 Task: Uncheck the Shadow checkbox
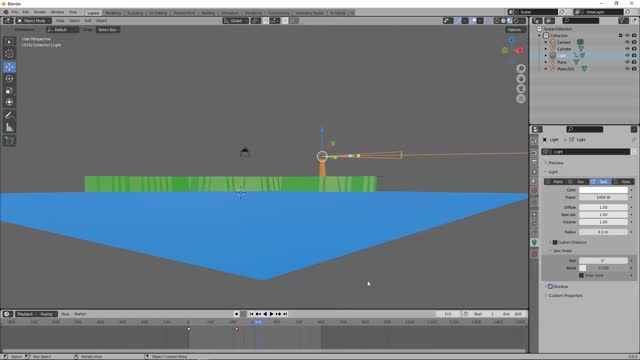pos(550,287)
